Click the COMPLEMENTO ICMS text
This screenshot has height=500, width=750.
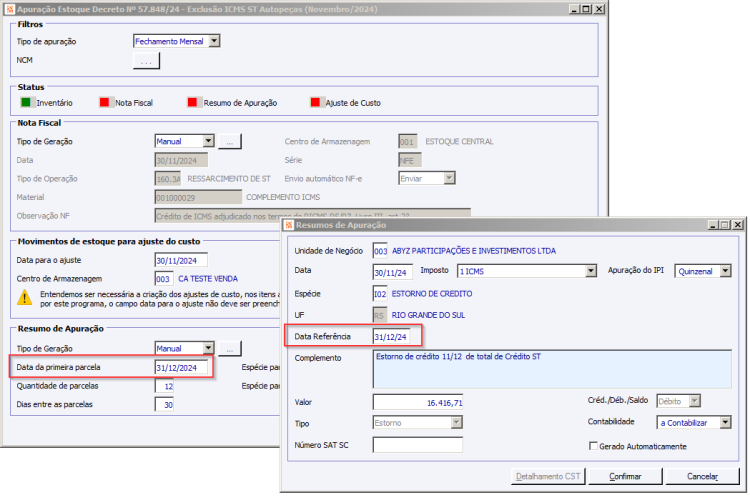click(x=283, y=197)
